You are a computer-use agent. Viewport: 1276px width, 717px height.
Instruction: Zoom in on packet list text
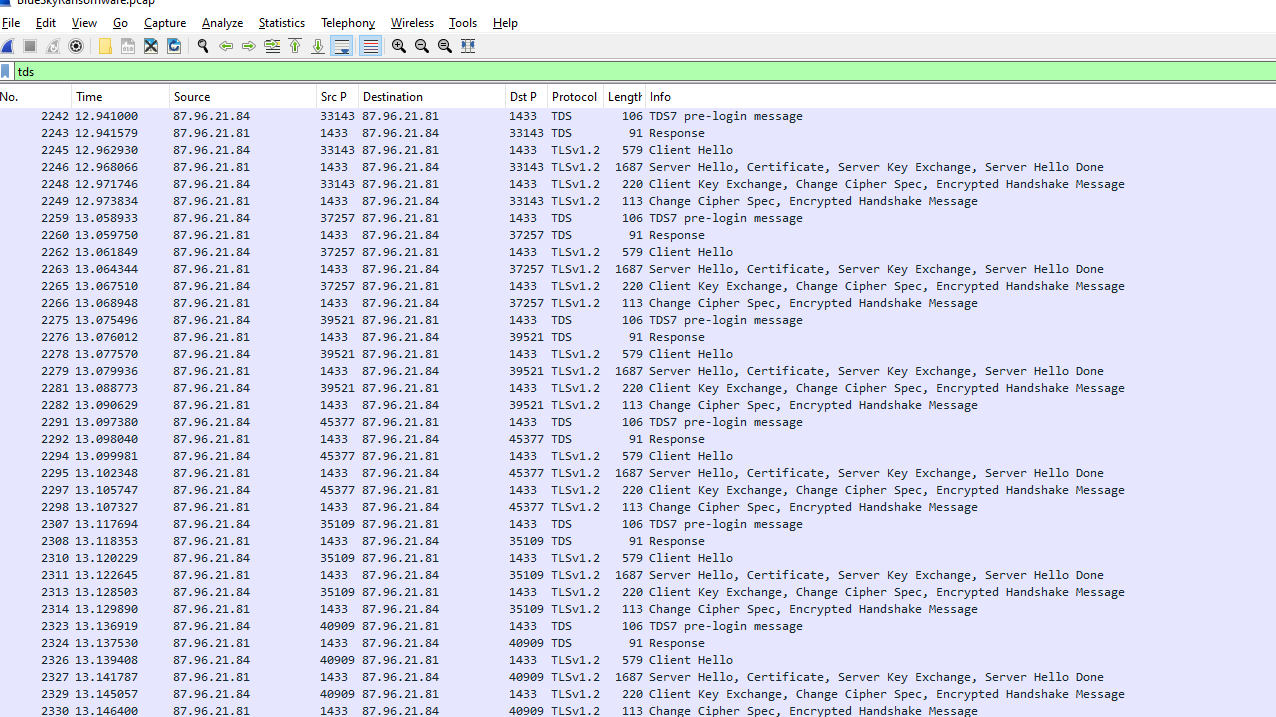(x=399, y=46)
